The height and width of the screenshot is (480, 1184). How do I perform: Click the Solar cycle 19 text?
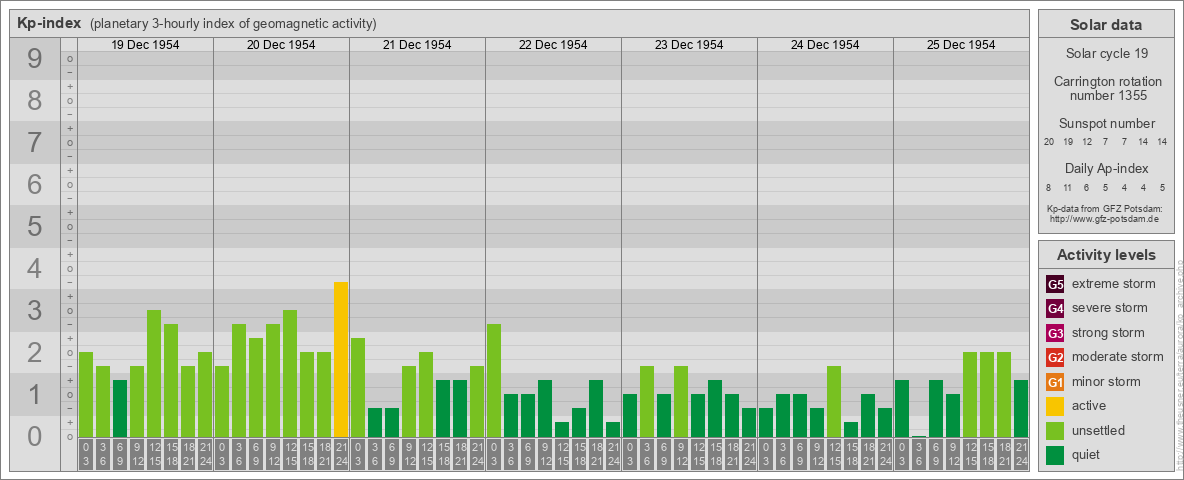click(1106, 54)
